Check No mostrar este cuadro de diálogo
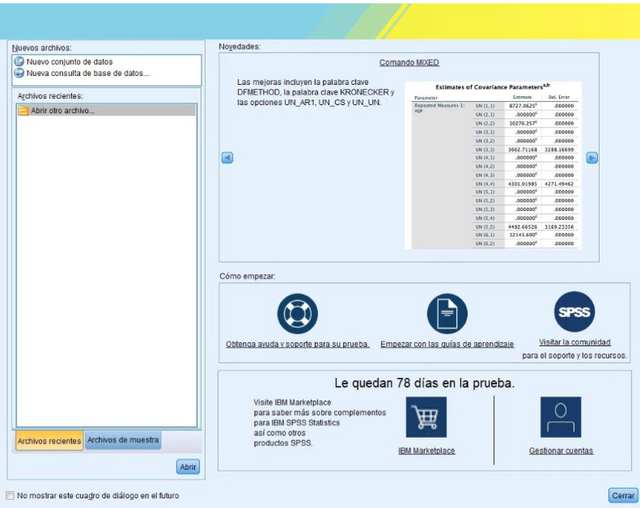 pos(10,496)
